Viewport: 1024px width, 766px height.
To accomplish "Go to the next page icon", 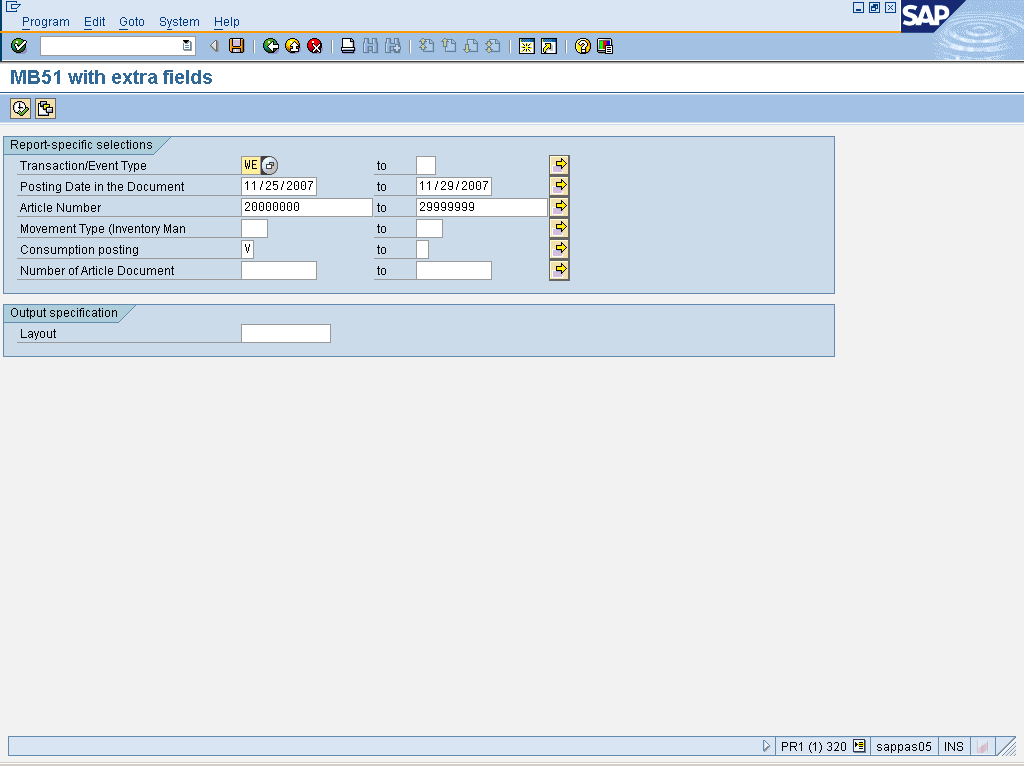I will tap(471, 46).
